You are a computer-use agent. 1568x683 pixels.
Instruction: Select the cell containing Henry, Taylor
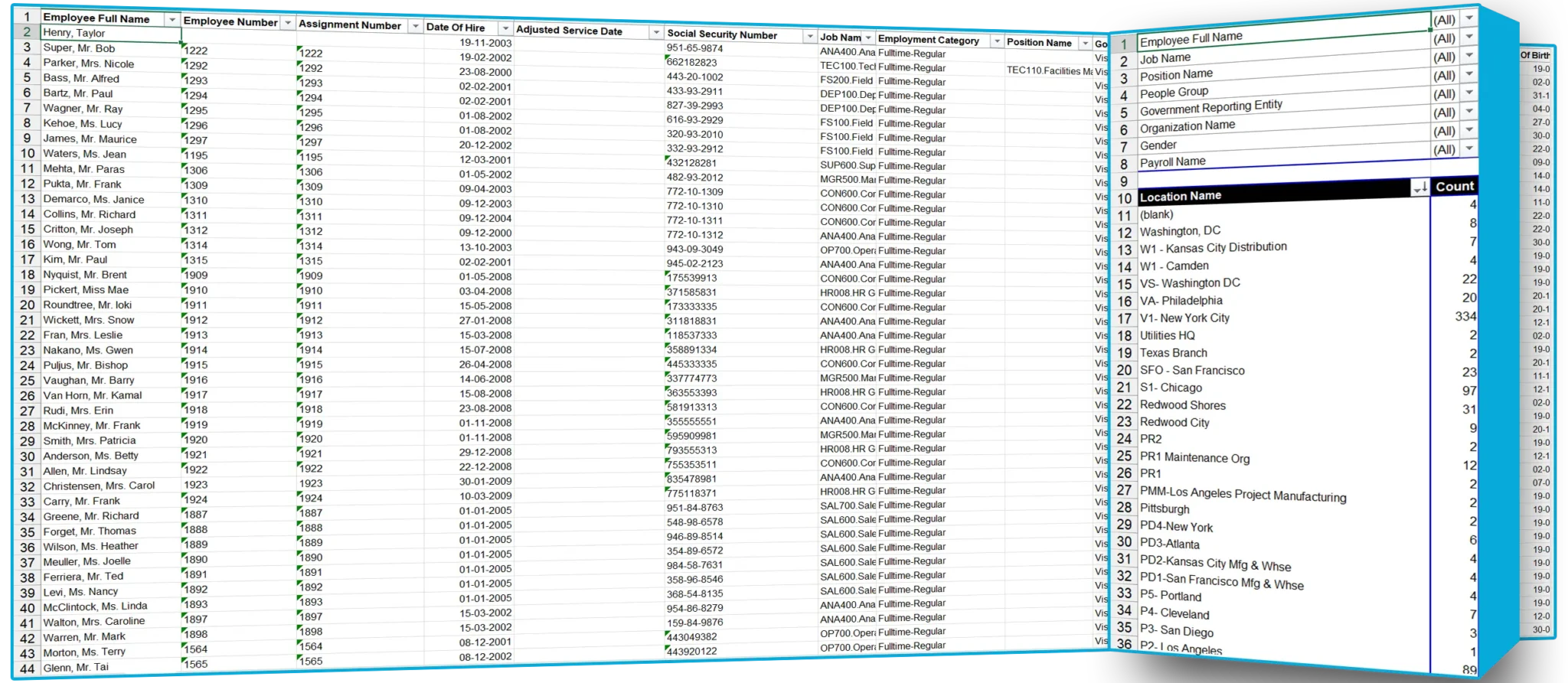107,33
